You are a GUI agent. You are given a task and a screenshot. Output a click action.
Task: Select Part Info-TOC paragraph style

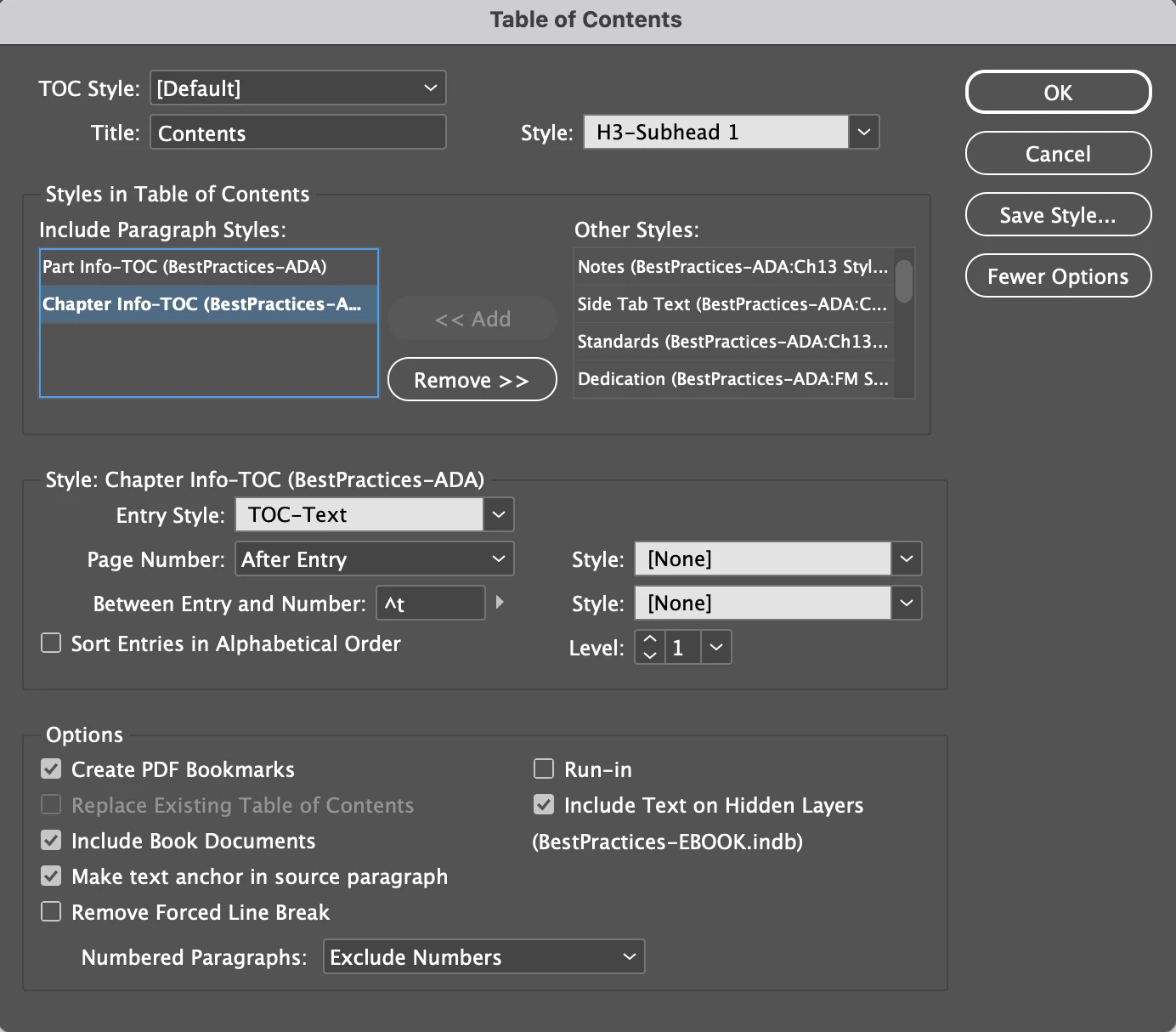tap(209, 267)
